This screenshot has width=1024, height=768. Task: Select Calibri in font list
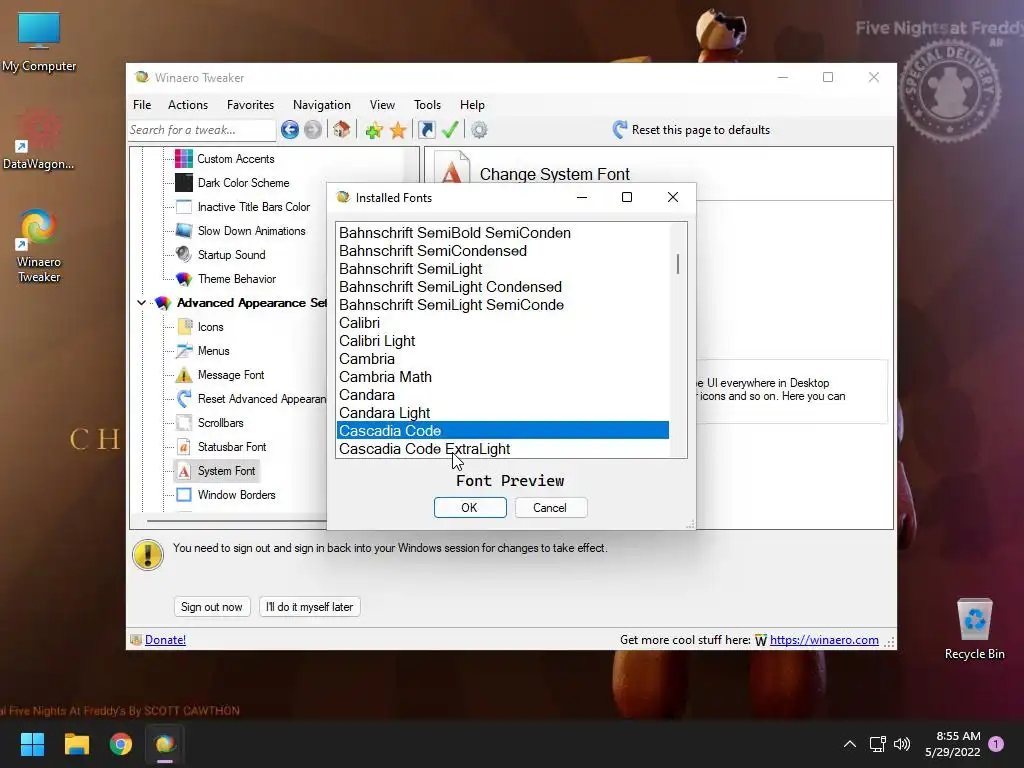pyautogui.click(x=502, y=323)
